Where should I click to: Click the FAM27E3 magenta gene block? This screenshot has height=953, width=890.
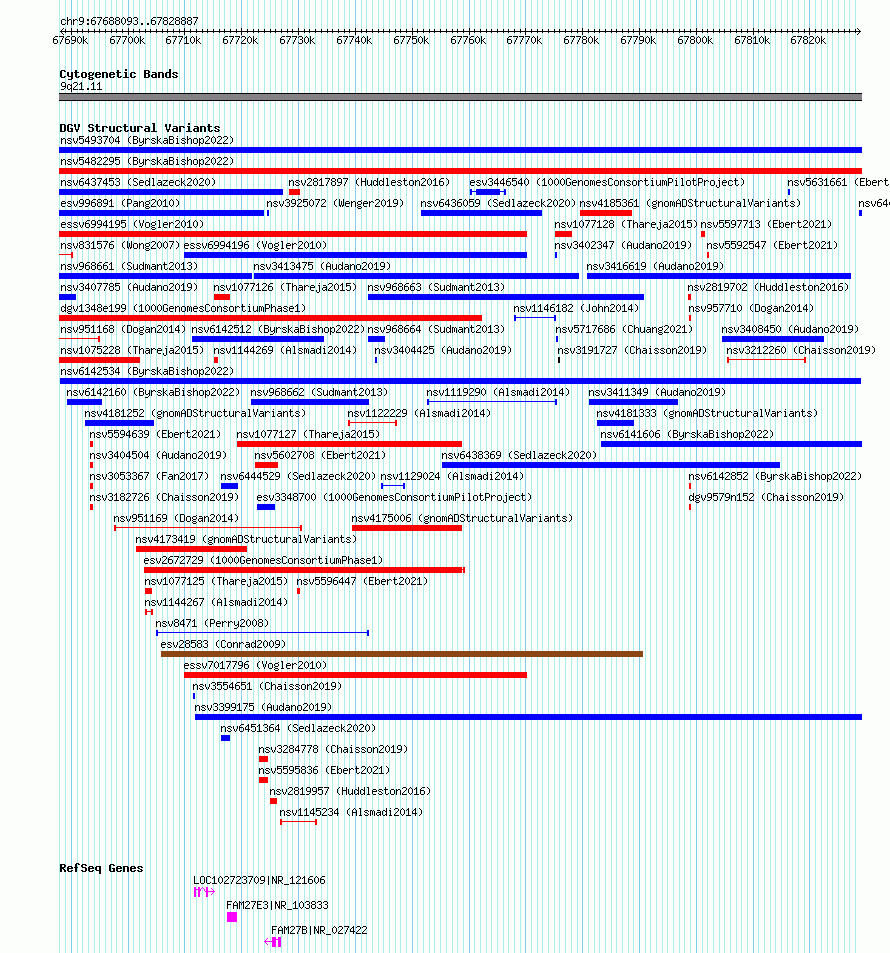[x=232, y=917]
